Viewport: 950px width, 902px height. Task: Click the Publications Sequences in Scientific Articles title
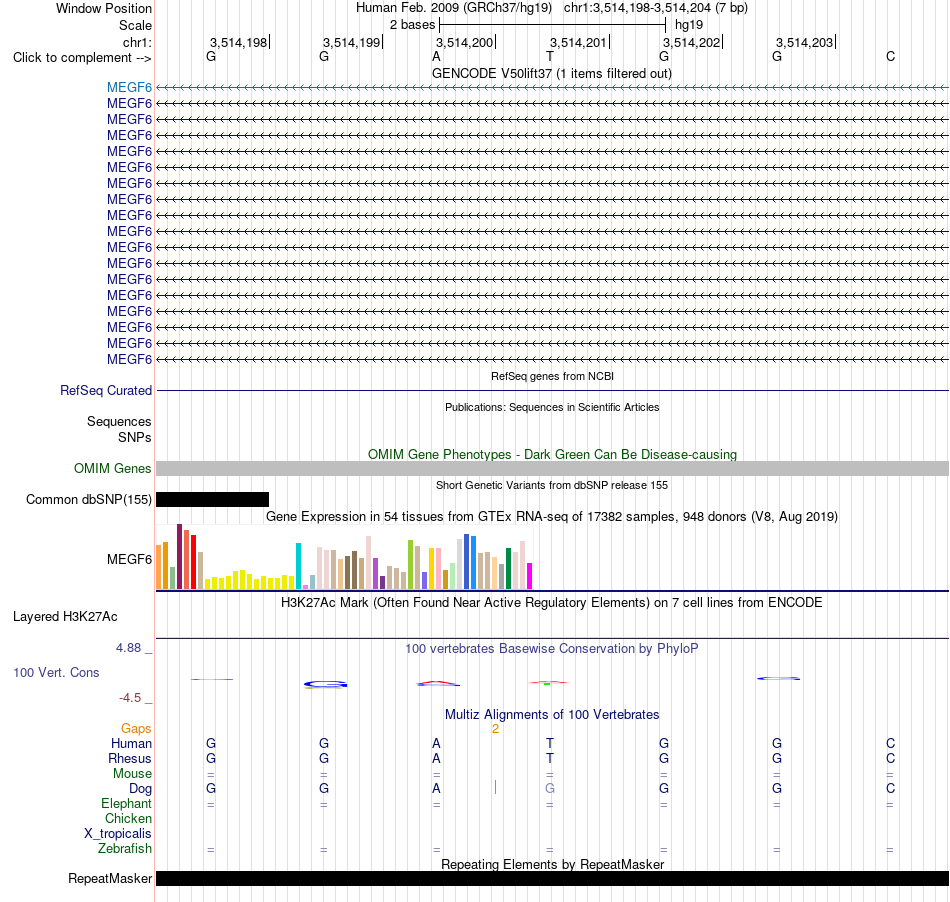tap(552, 407)
